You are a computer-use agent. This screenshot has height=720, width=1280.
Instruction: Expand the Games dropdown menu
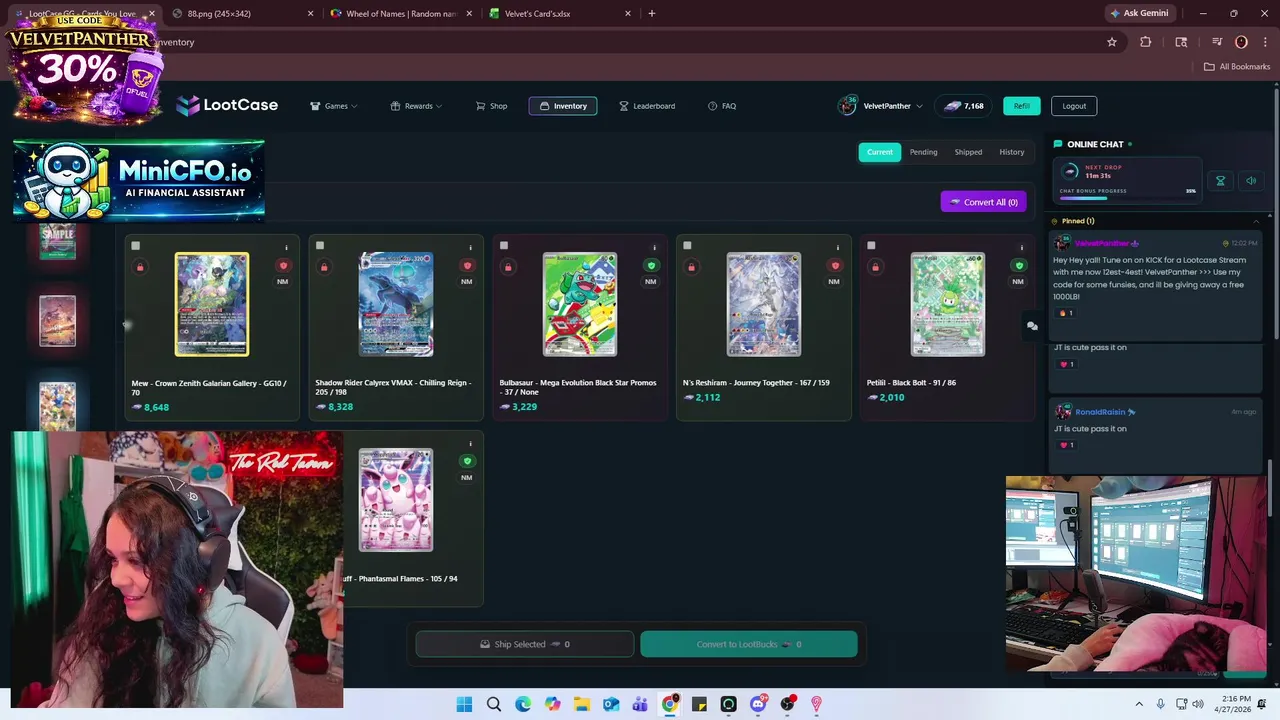pos(334,106)
